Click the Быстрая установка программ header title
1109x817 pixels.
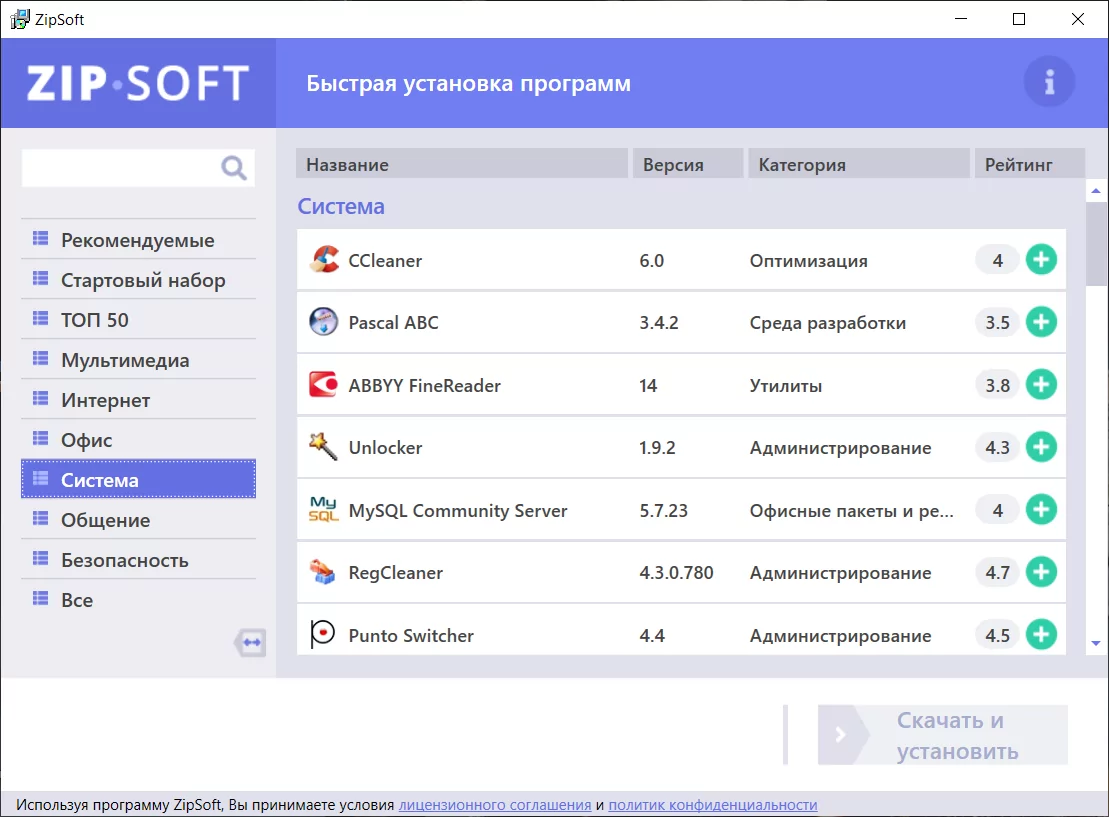click(468, 83)
